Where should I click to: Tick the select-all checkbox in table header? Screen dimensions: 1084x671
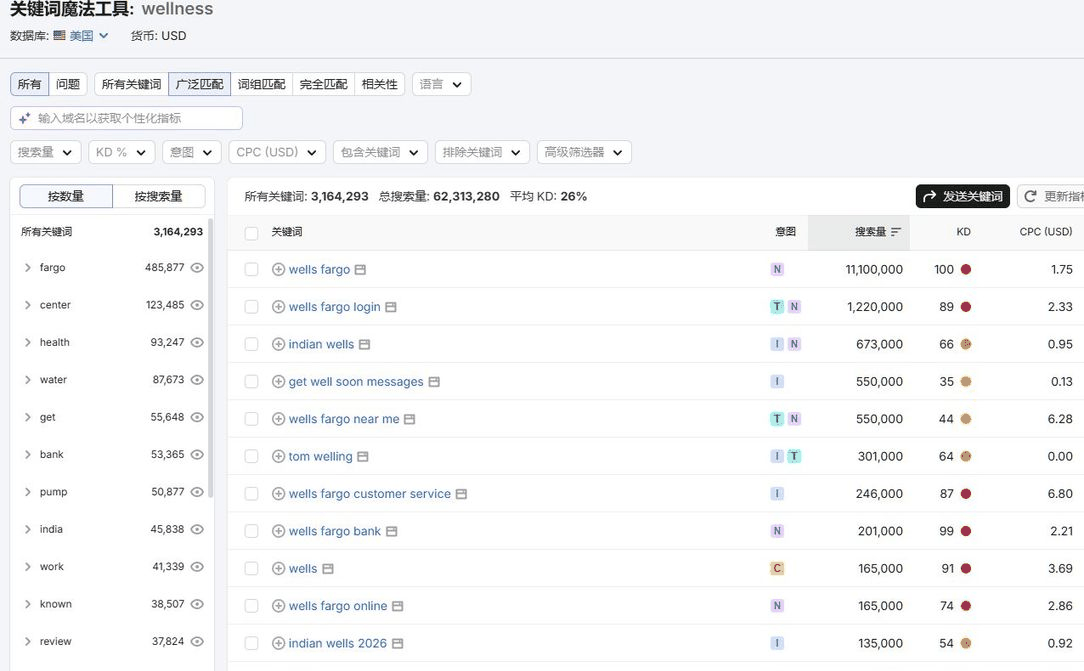click(x=252, y=233)
